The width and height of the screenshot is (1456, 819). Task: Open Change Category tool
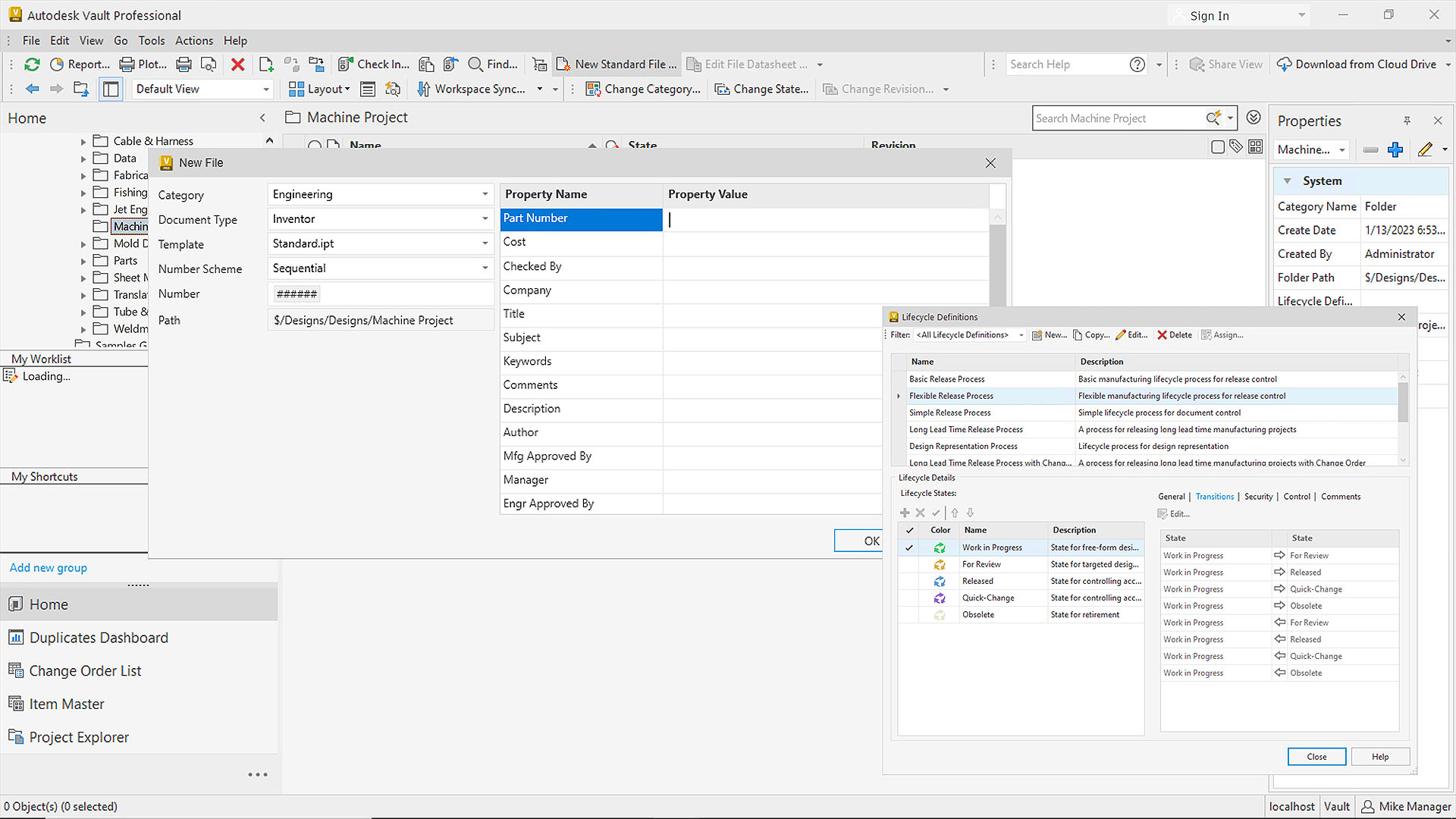643,89
